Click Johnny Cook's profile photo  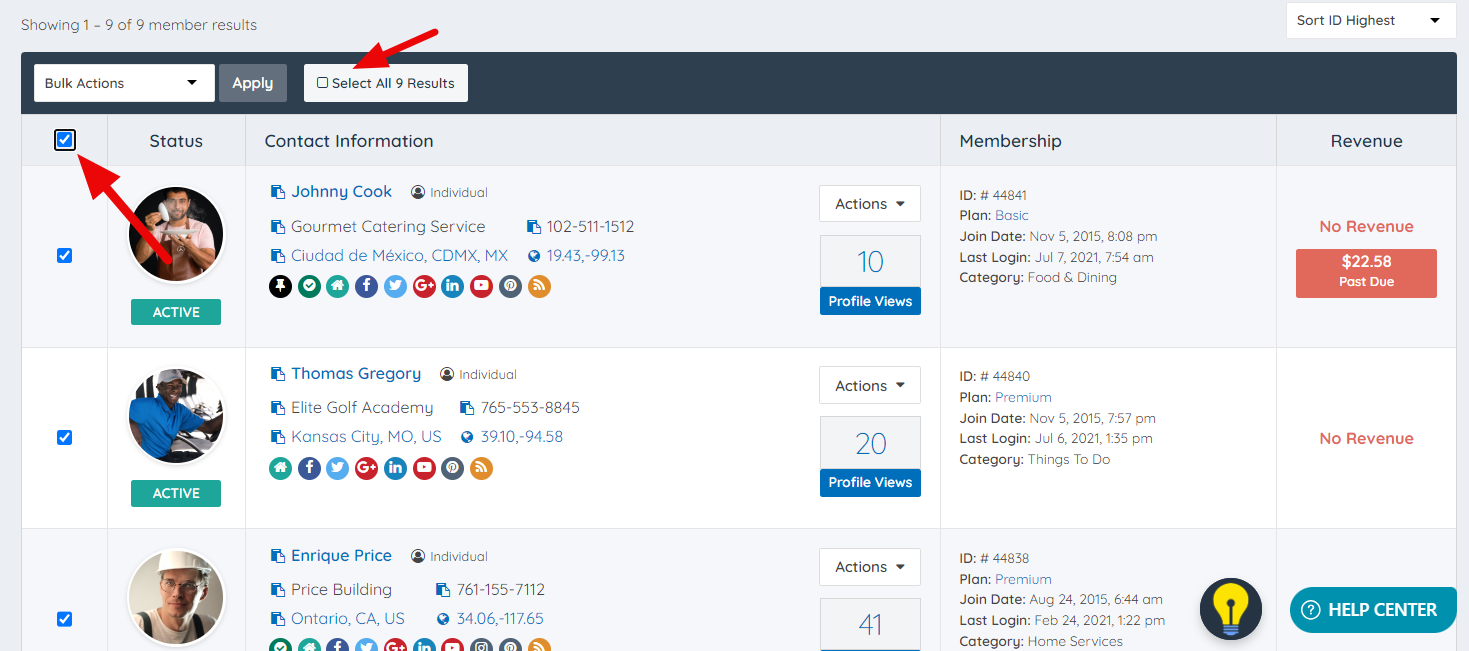pos(176,235)
